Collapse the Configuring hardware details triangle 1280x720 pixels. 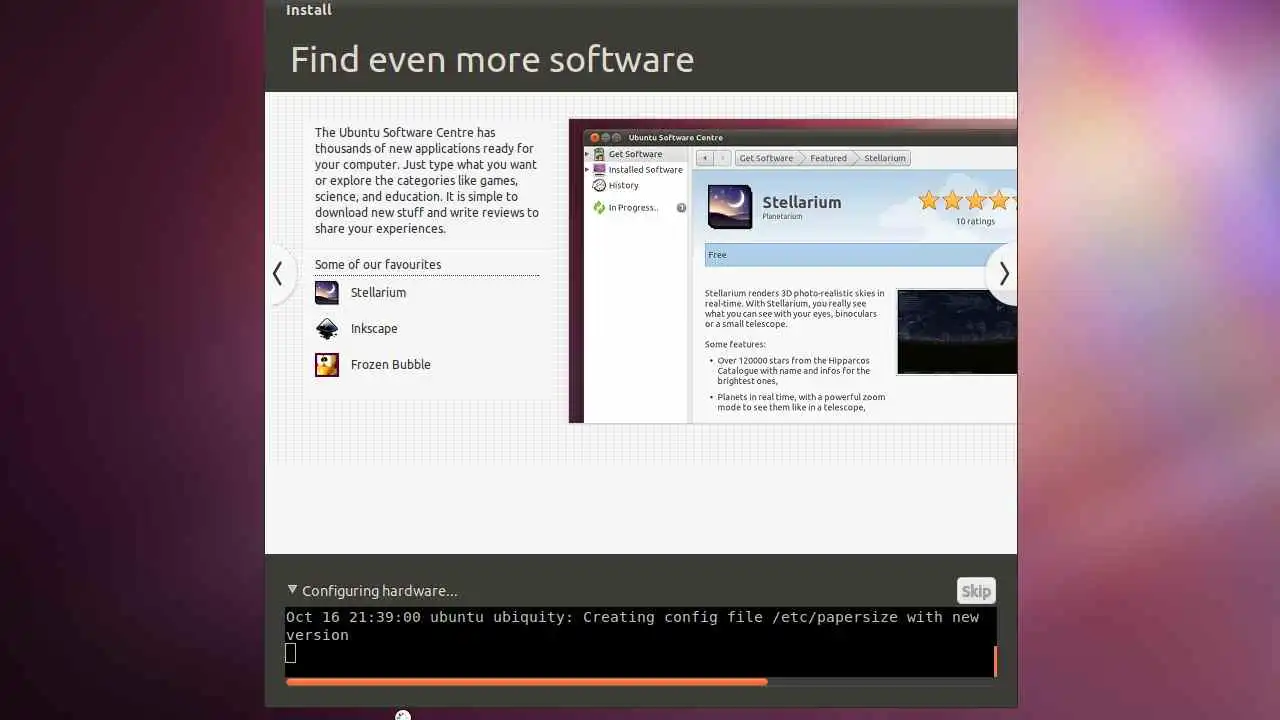click(x=292, y=590)
